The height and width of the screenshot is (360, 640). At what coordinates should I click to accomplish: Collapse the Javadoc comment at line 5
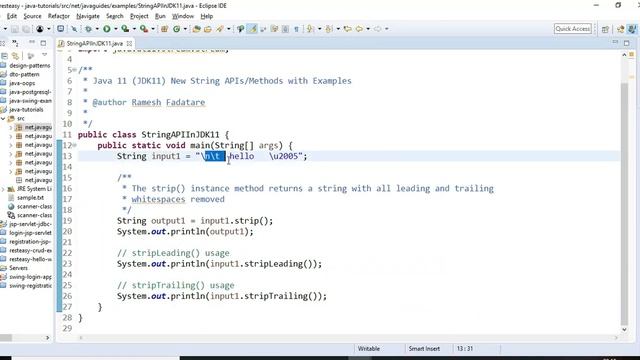[x=75, y=70]
